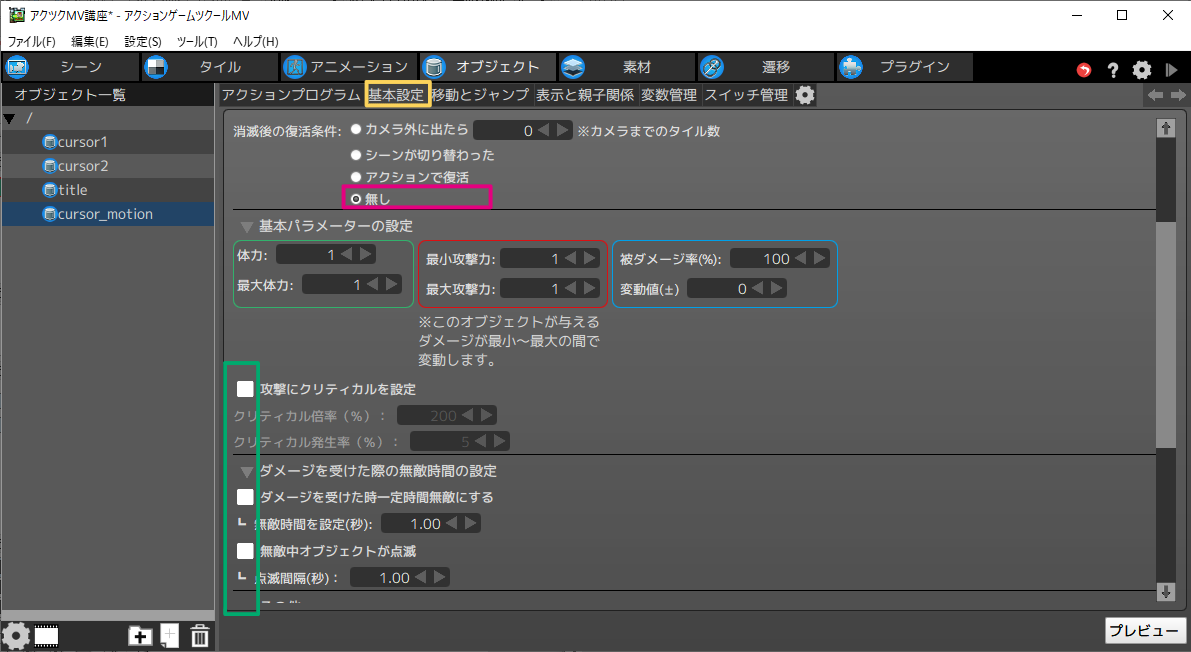Collapse the root folder in object list
Viewport: 1191px width, 652px height.
tap(10, 119)
